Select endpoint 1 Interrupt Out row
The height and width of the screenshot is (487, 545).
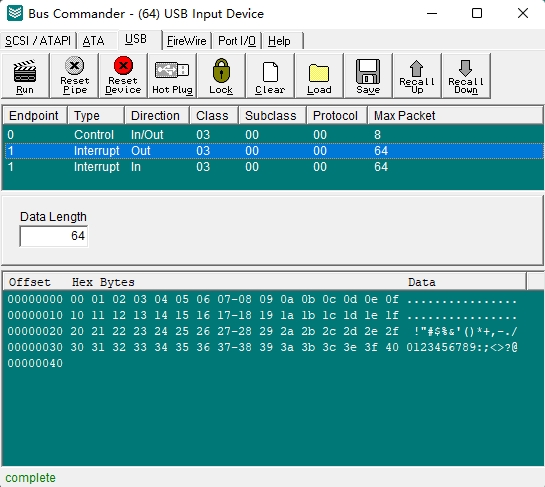pos(273,151)
